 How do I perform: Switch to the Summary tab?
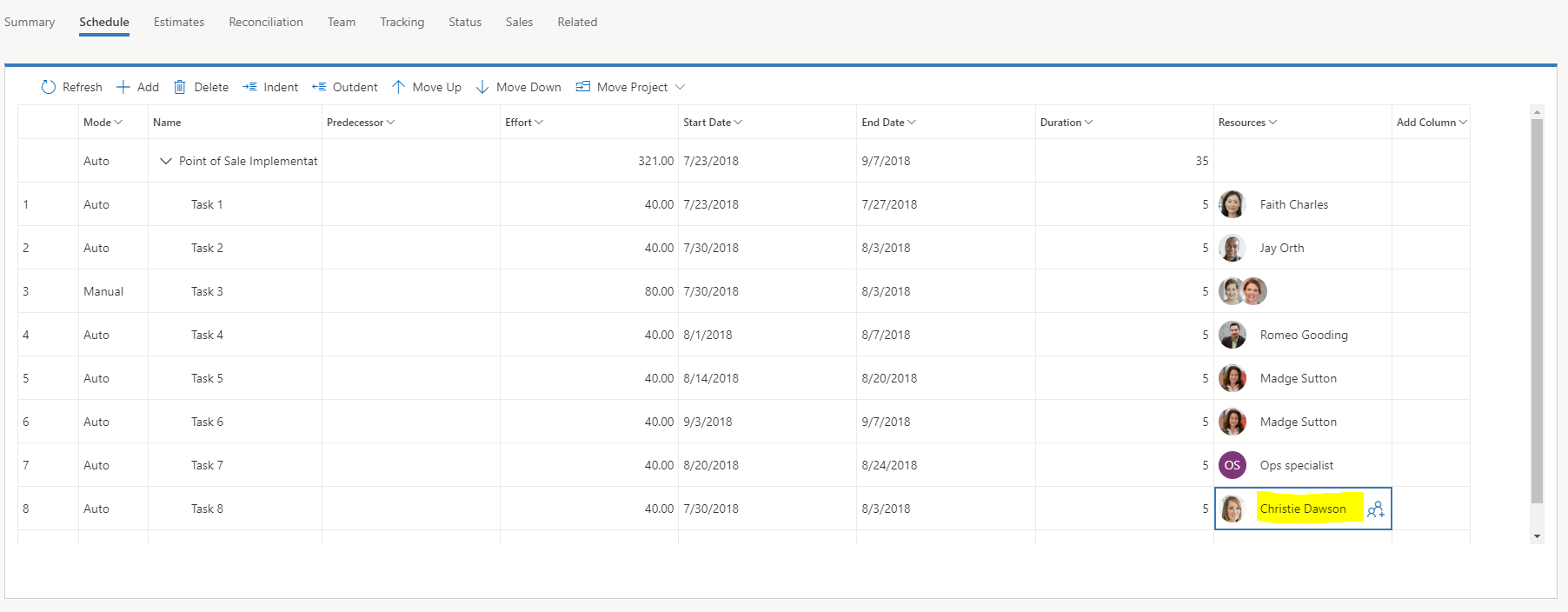[x=30, y=22]
